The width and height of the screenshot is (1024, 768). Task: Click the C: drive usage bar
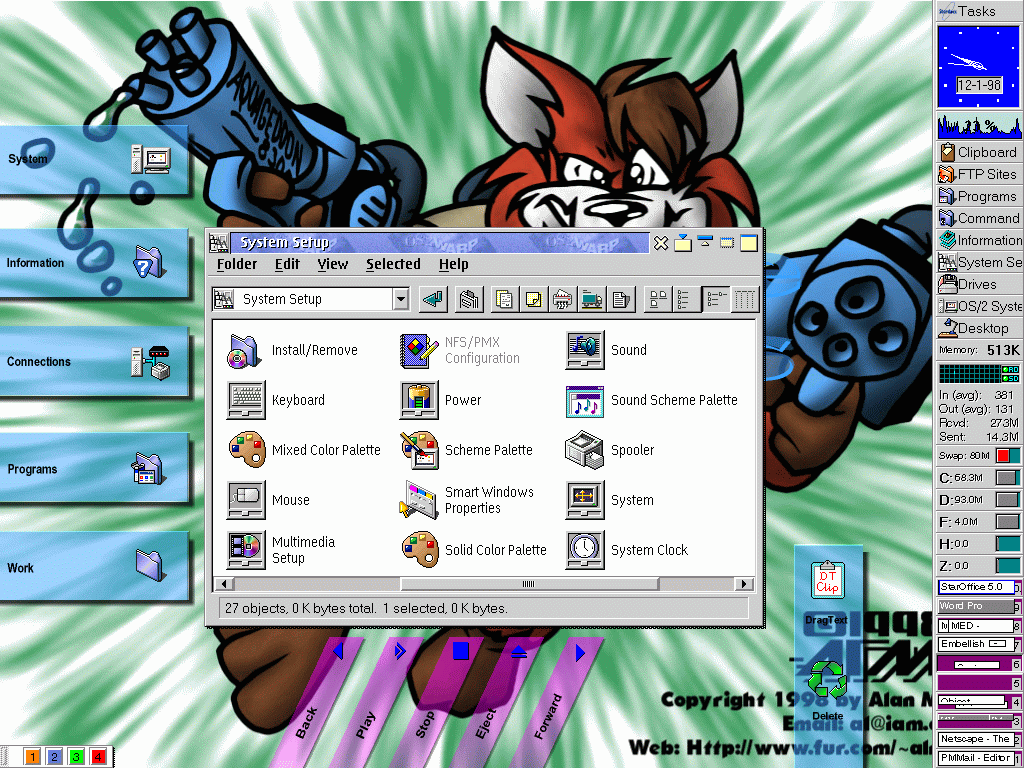(1007, 477)
